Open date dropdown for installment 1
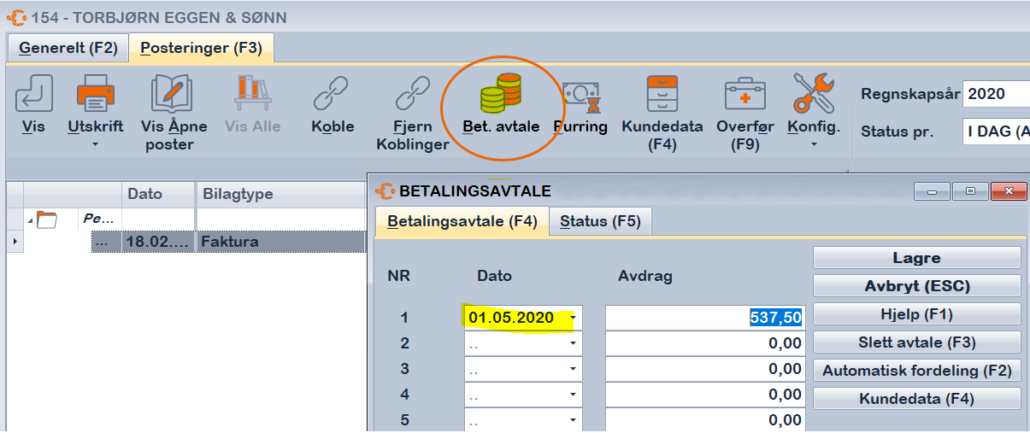The image size is (1030, 433). 573,318
